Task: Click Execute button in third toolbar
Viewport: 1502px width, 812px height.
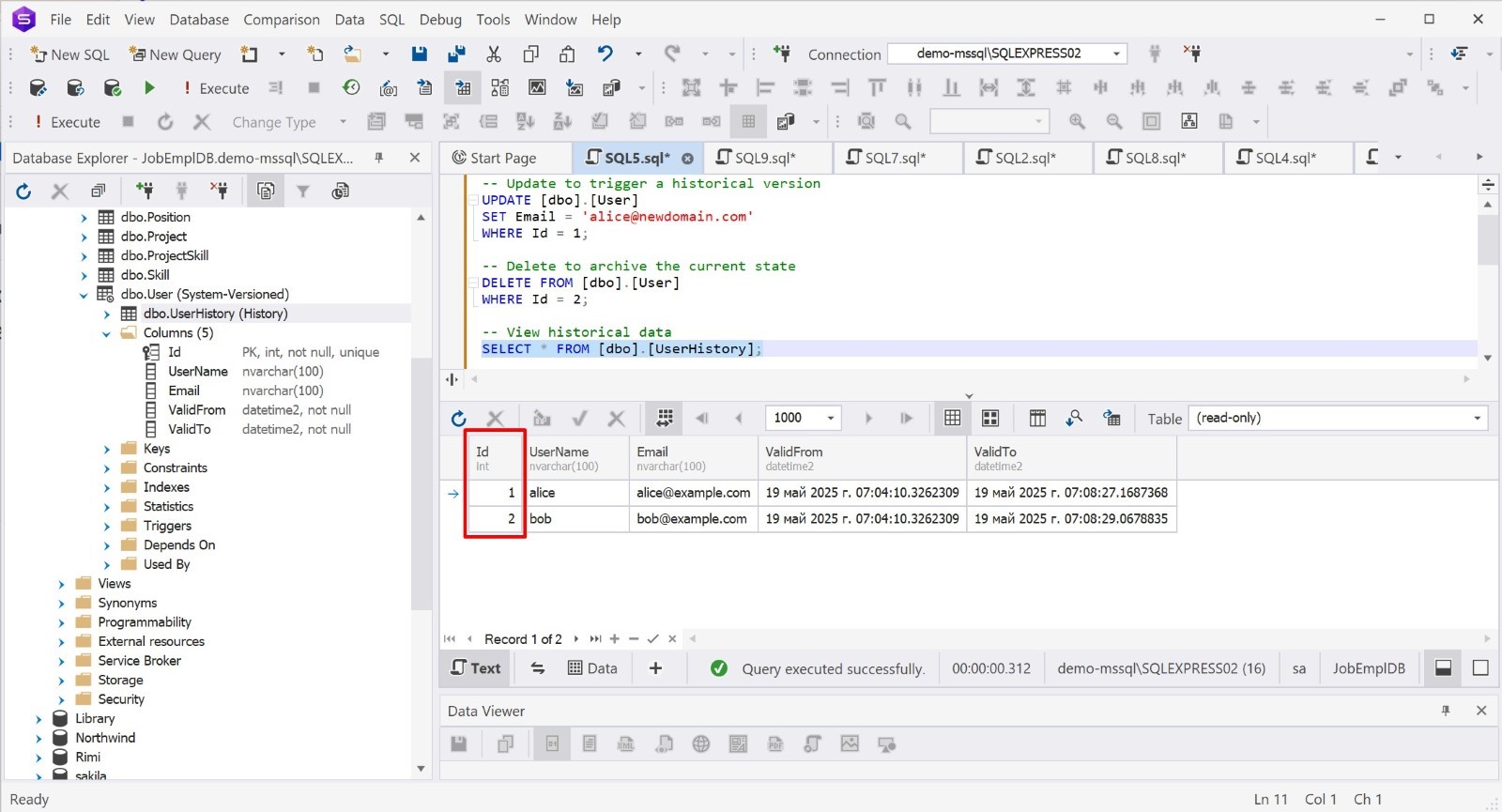Action: tap(67, 122)
